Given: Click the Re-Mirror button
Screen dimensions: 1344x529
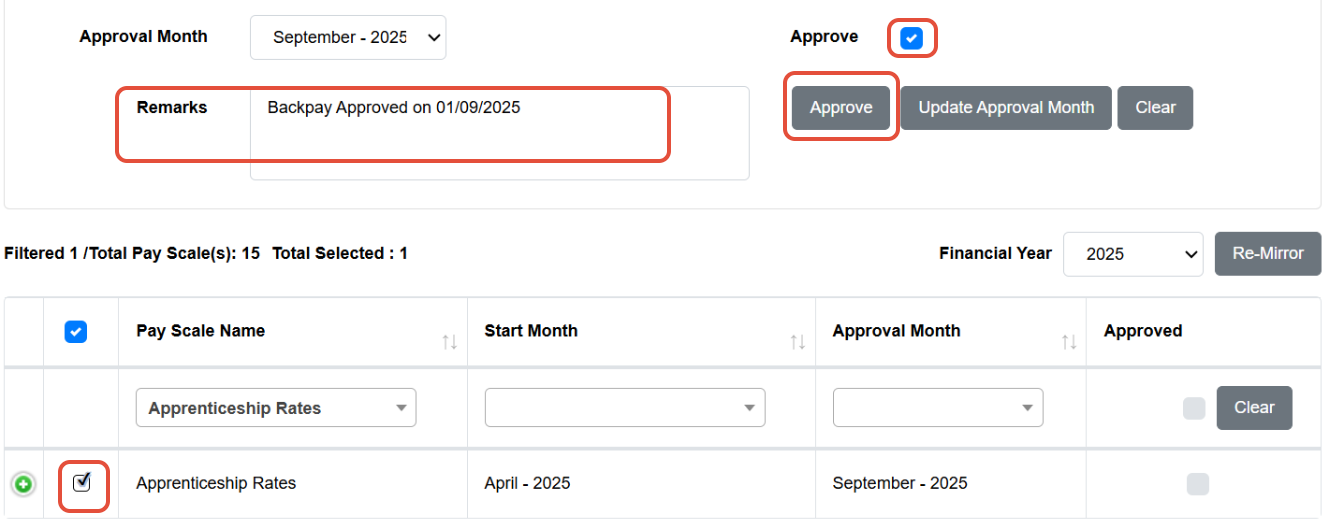Looking at the screenshot, I should (1268, 254).
